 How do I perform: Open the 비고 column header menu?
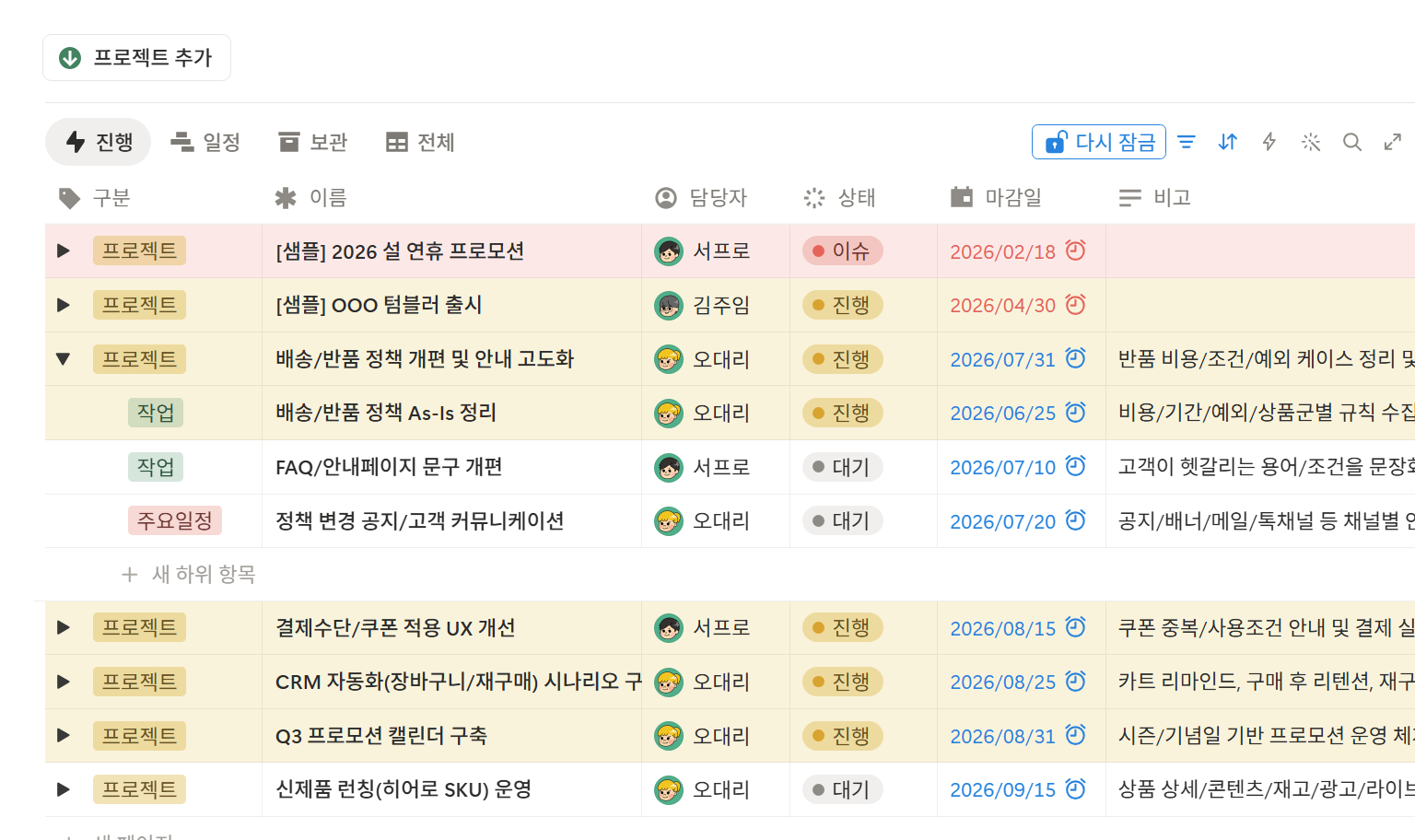coord(1155,198)
